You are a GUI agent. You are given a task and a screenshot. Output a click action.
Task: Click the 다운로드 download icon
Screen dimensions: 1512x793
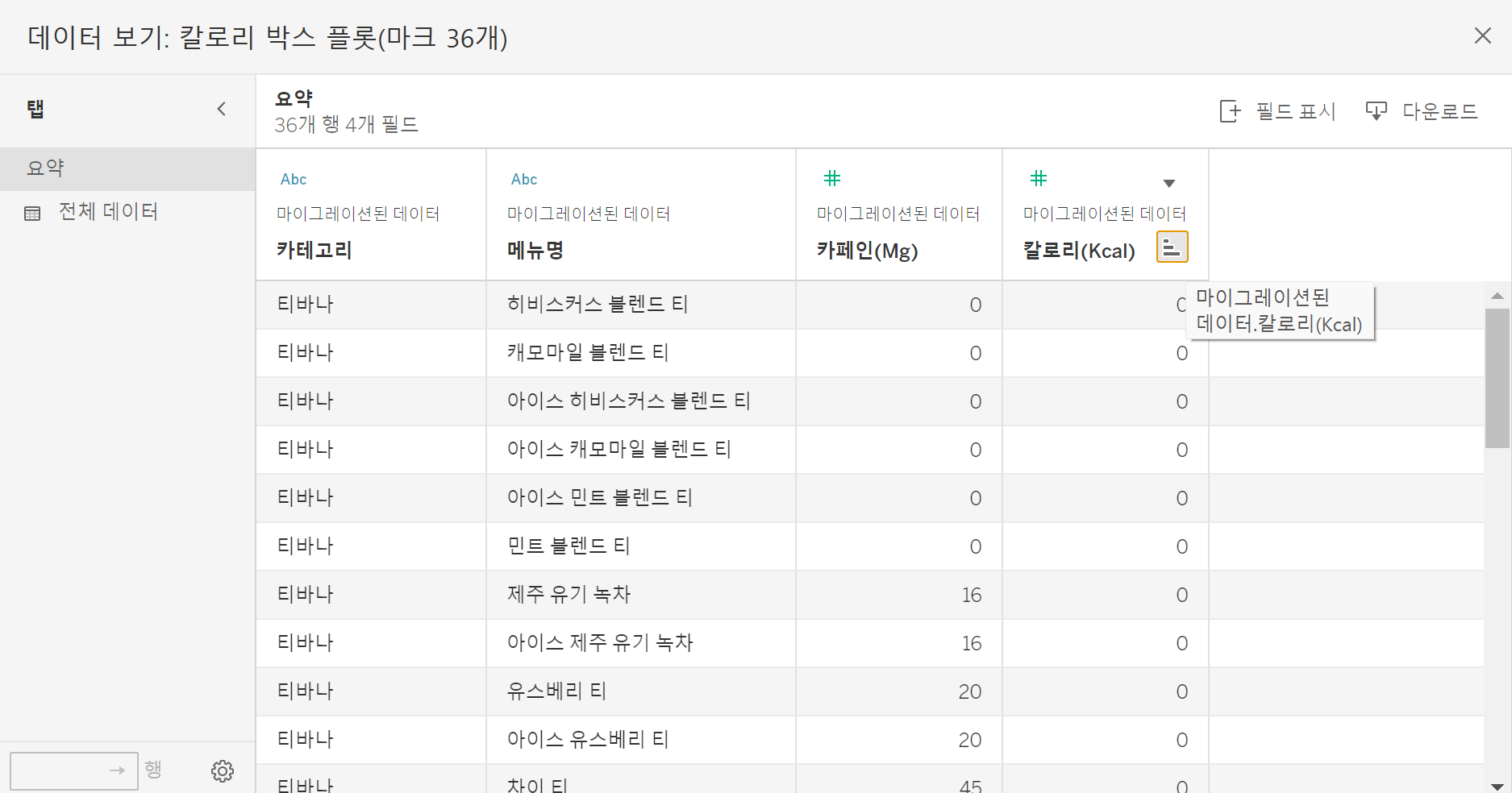tap(1376, 111)
